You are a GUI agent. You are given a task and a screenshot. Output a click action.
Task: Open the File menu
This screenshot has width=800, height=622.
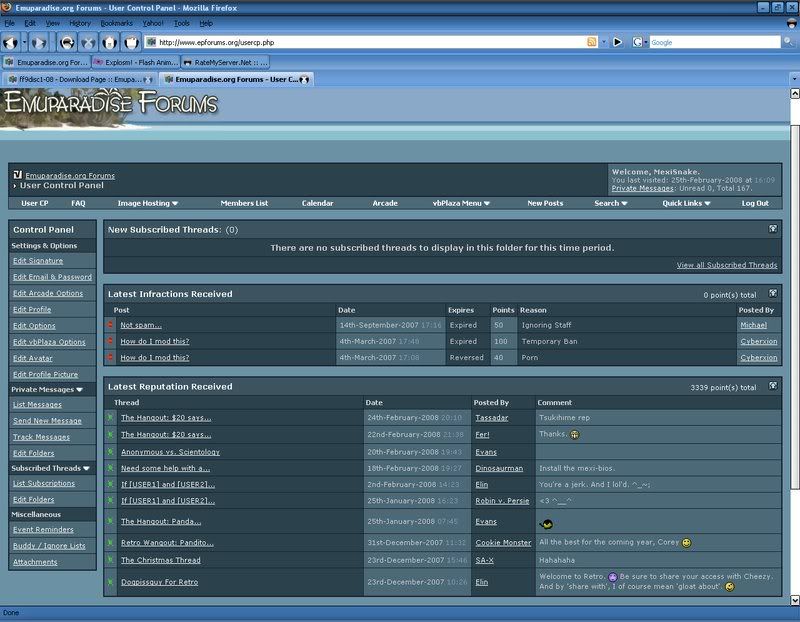[10, 23]
